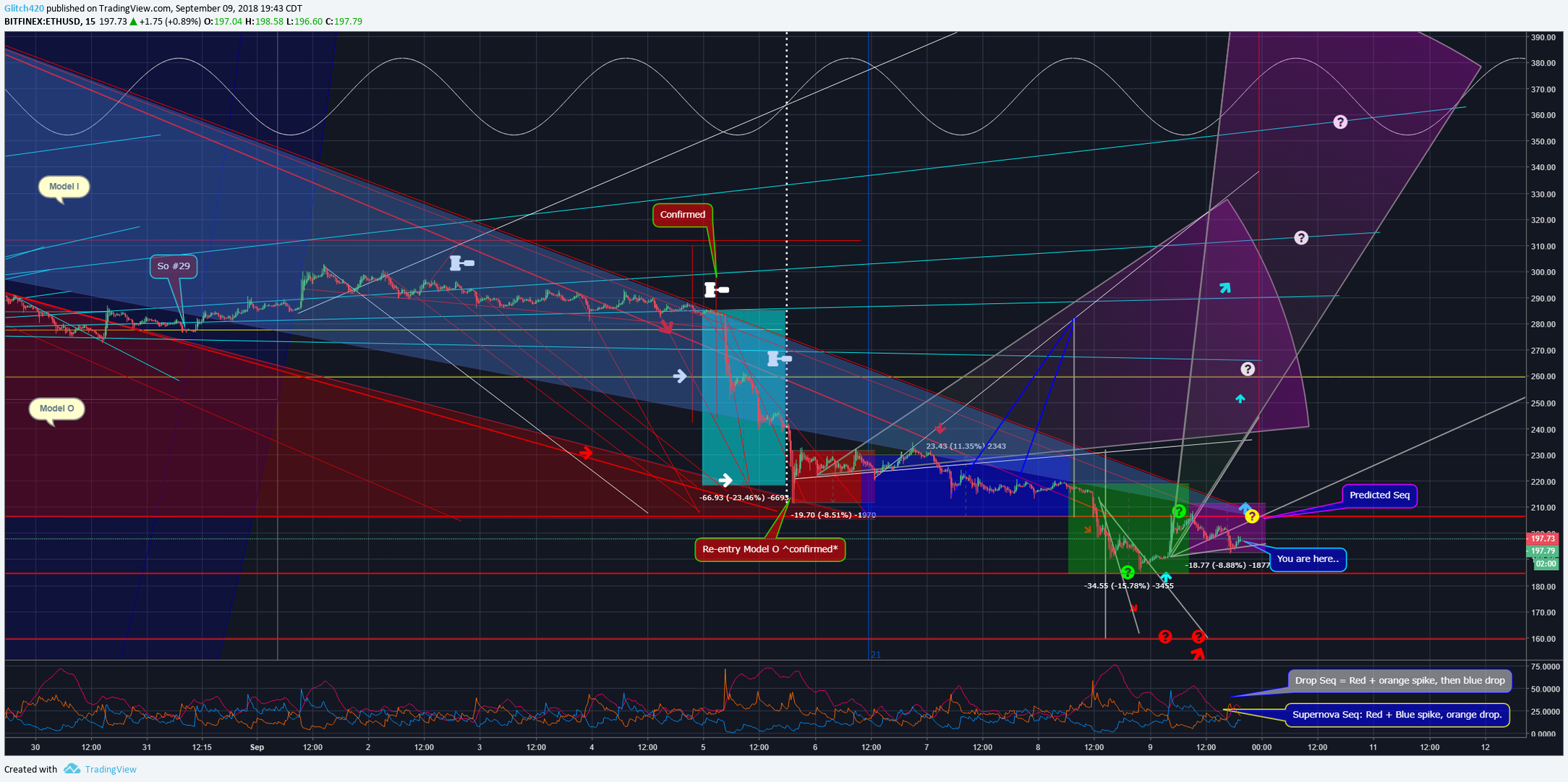
Task: Click the white question mark icon near 310
Action: tap(1301, 237)
